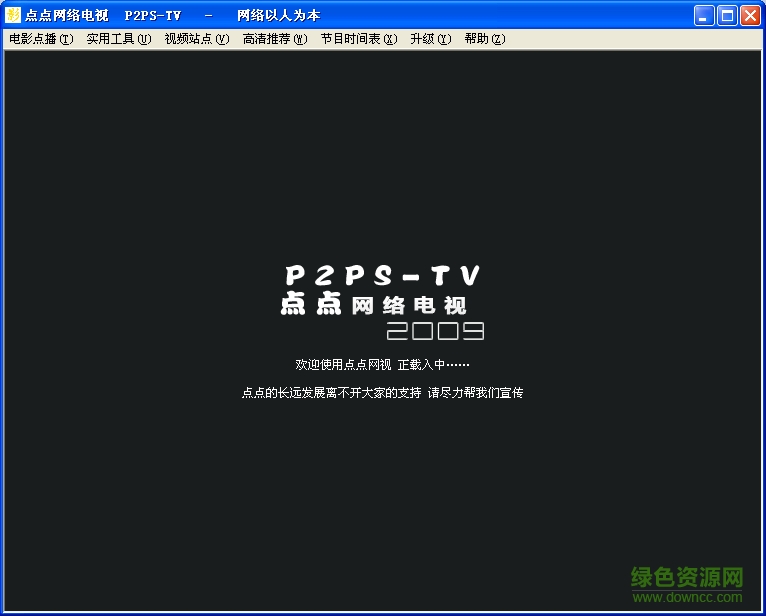
Task: Close the 点点网络电视 window
Action: click(x=750, y=15)
